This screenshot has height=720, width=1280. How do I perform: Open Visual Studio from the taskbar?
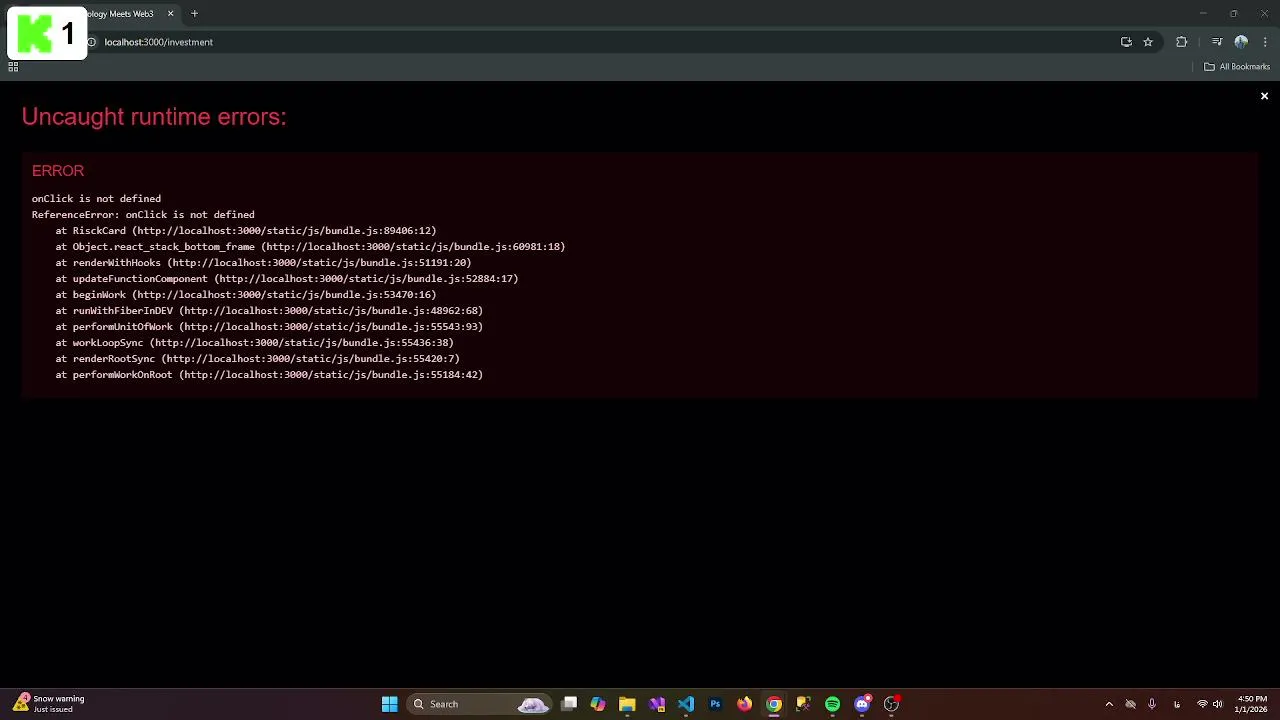[657, 704]
